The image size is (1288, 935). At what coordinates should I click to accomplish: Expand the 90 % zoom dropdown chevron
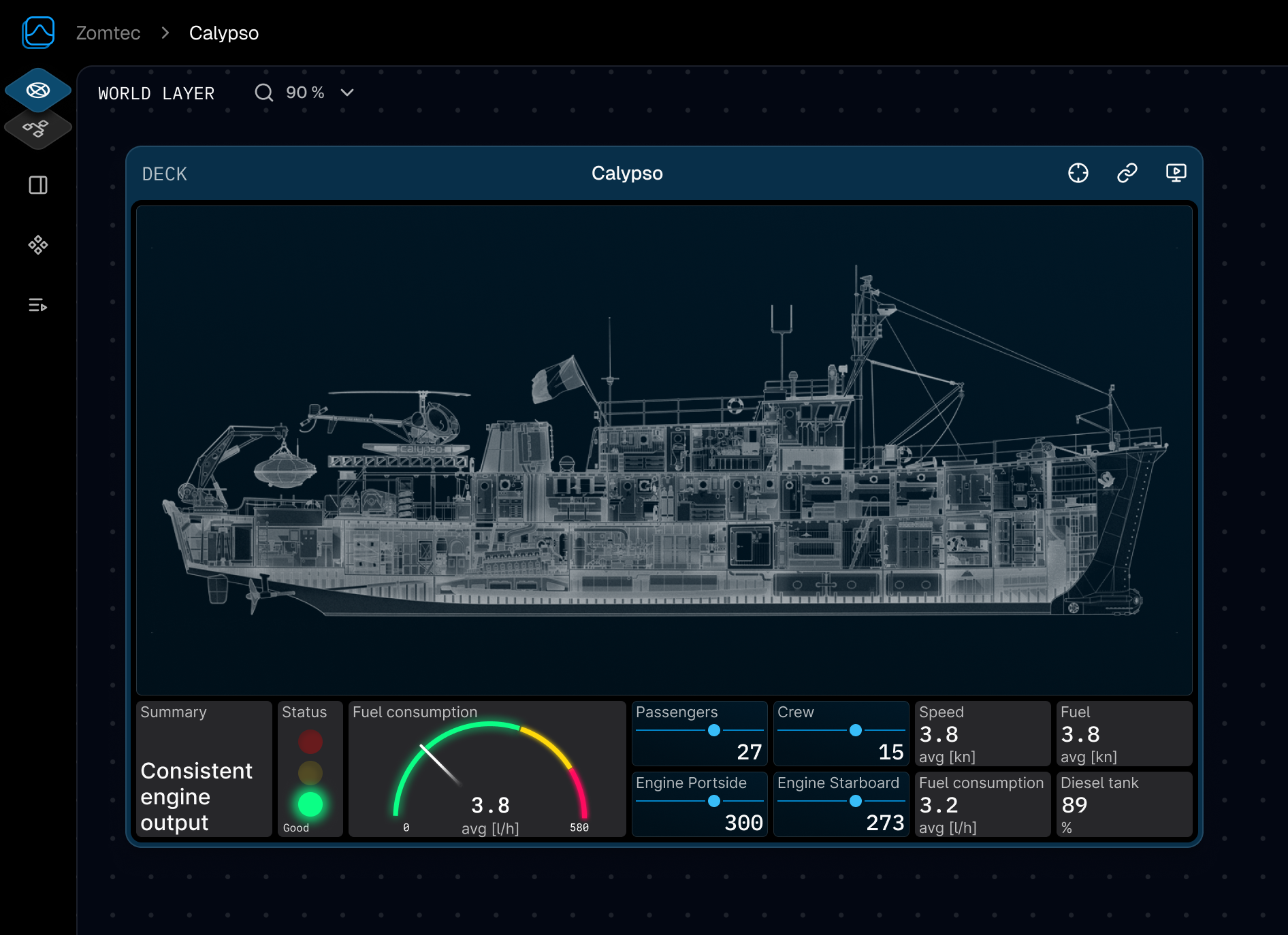click(347, 93)
